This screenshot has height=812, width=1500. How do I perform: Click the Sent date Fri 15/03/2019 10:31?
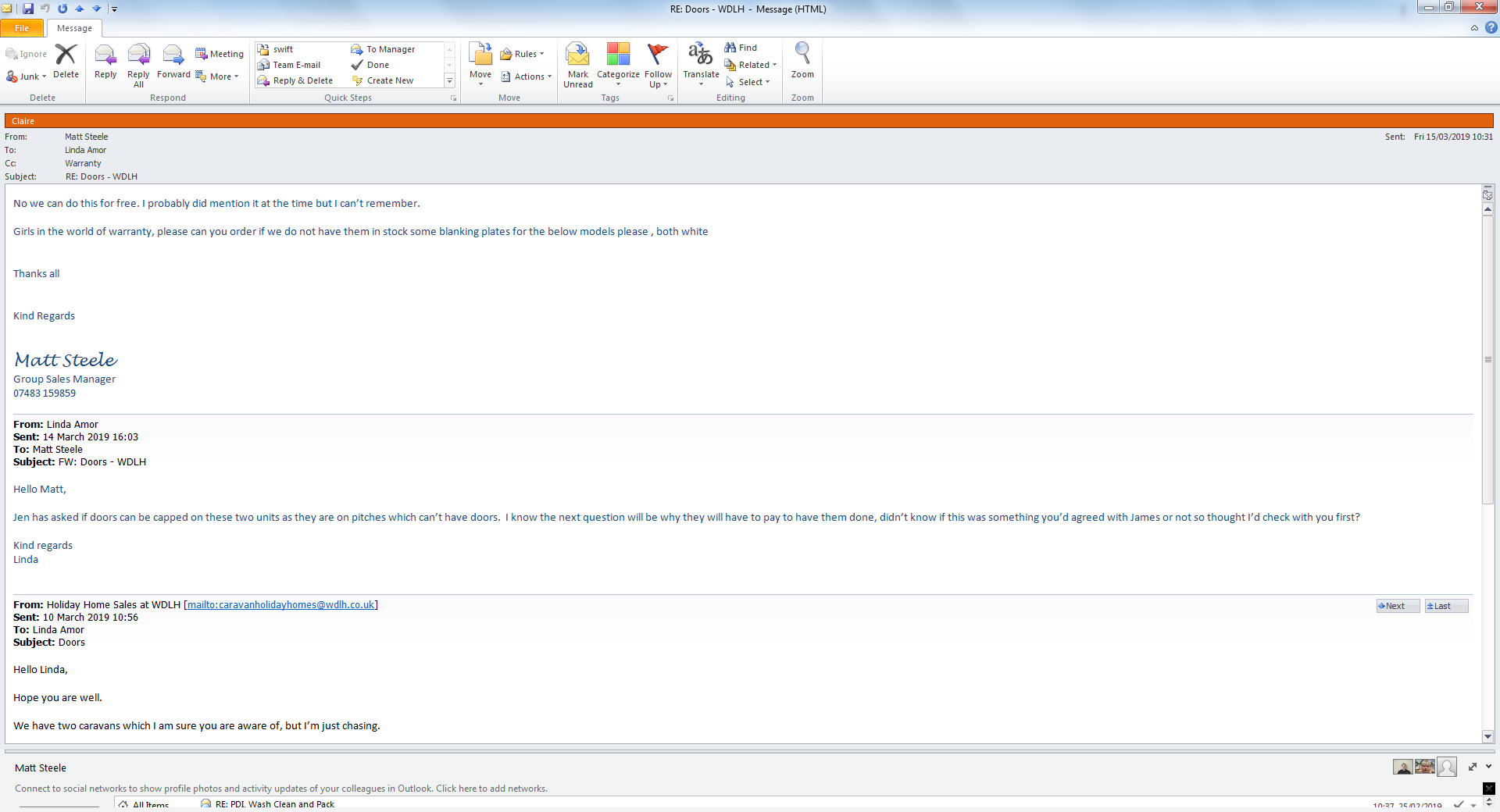(x=1453, y=137)
